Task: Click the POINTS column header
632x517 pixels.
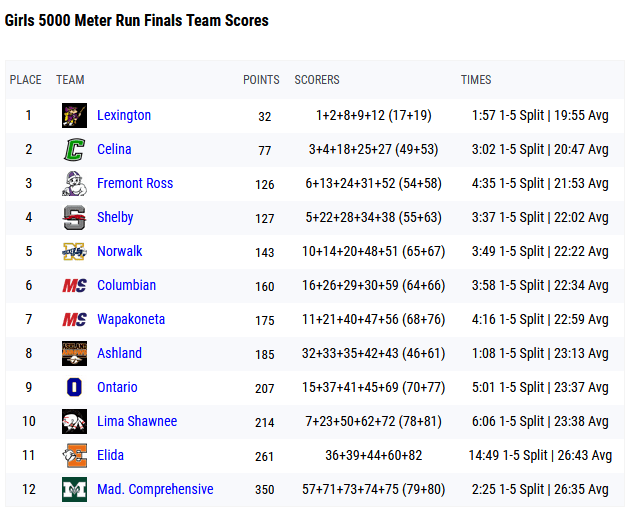Action: (261, 80)
